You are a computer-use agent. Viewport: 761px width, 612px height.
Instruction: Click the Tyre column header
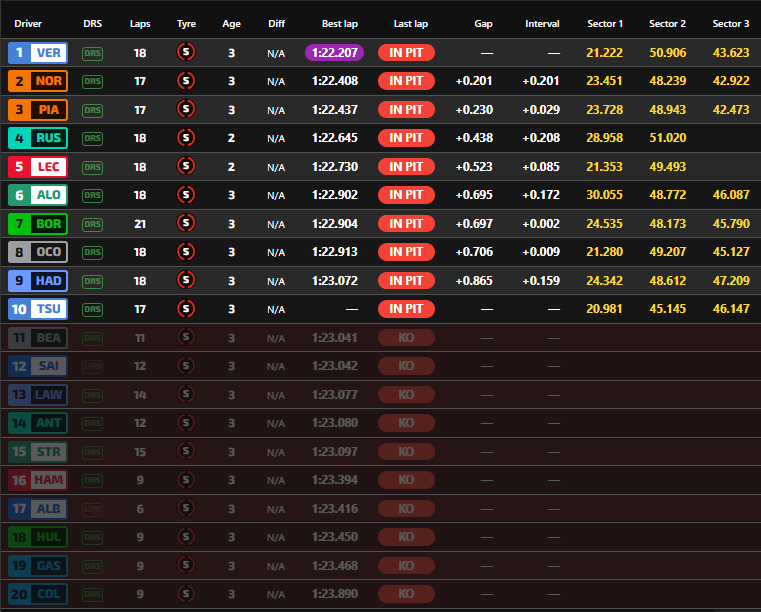(186, 23)
